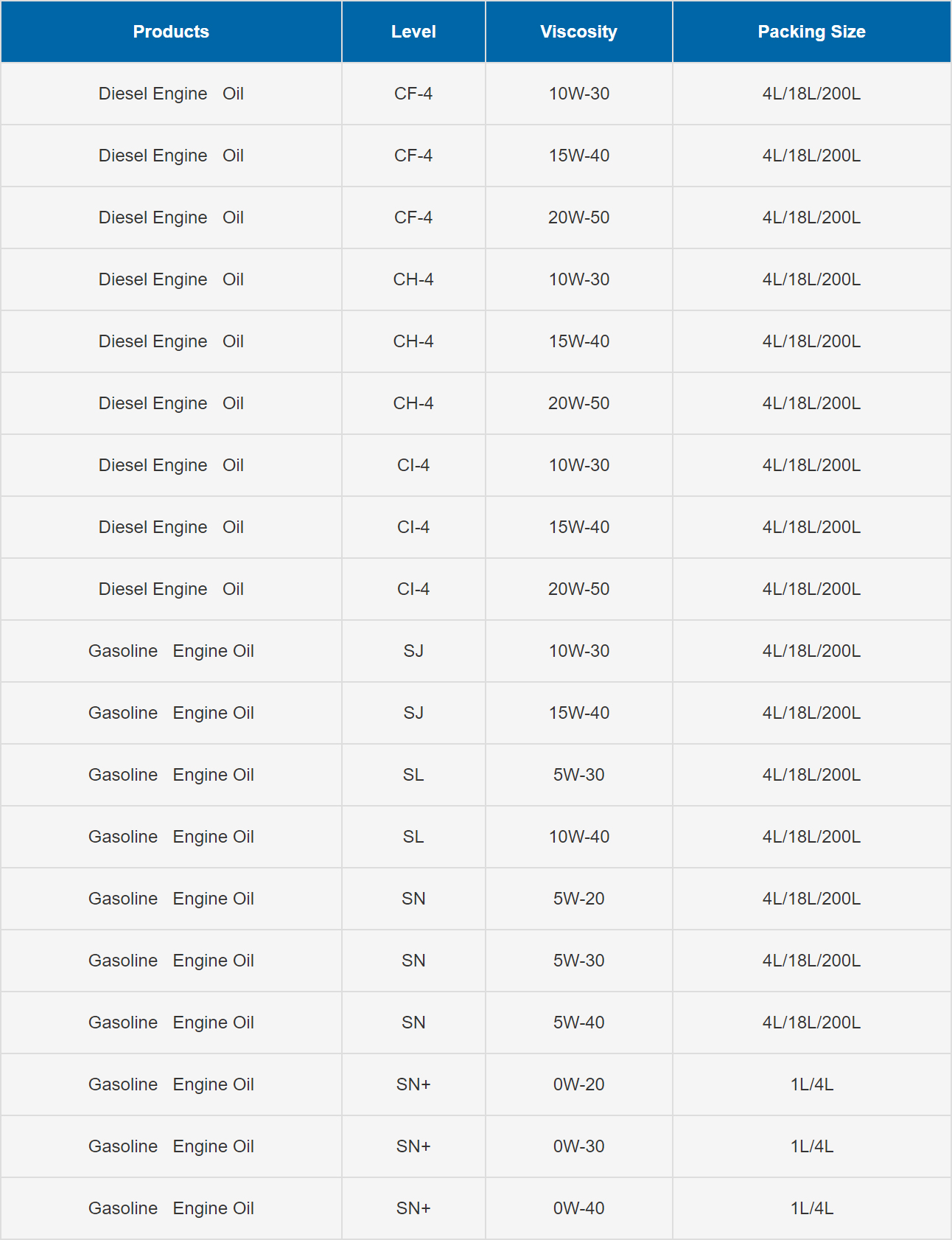Click the SN 5W-40 viscosity cell
This screenshot has height=1240, width=952.
578,1023
